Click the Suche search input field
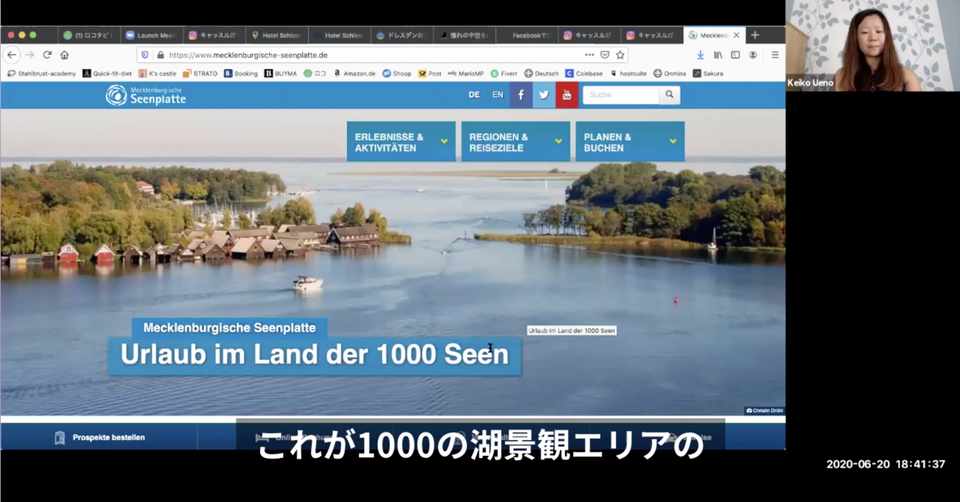 tap(621, 94)
